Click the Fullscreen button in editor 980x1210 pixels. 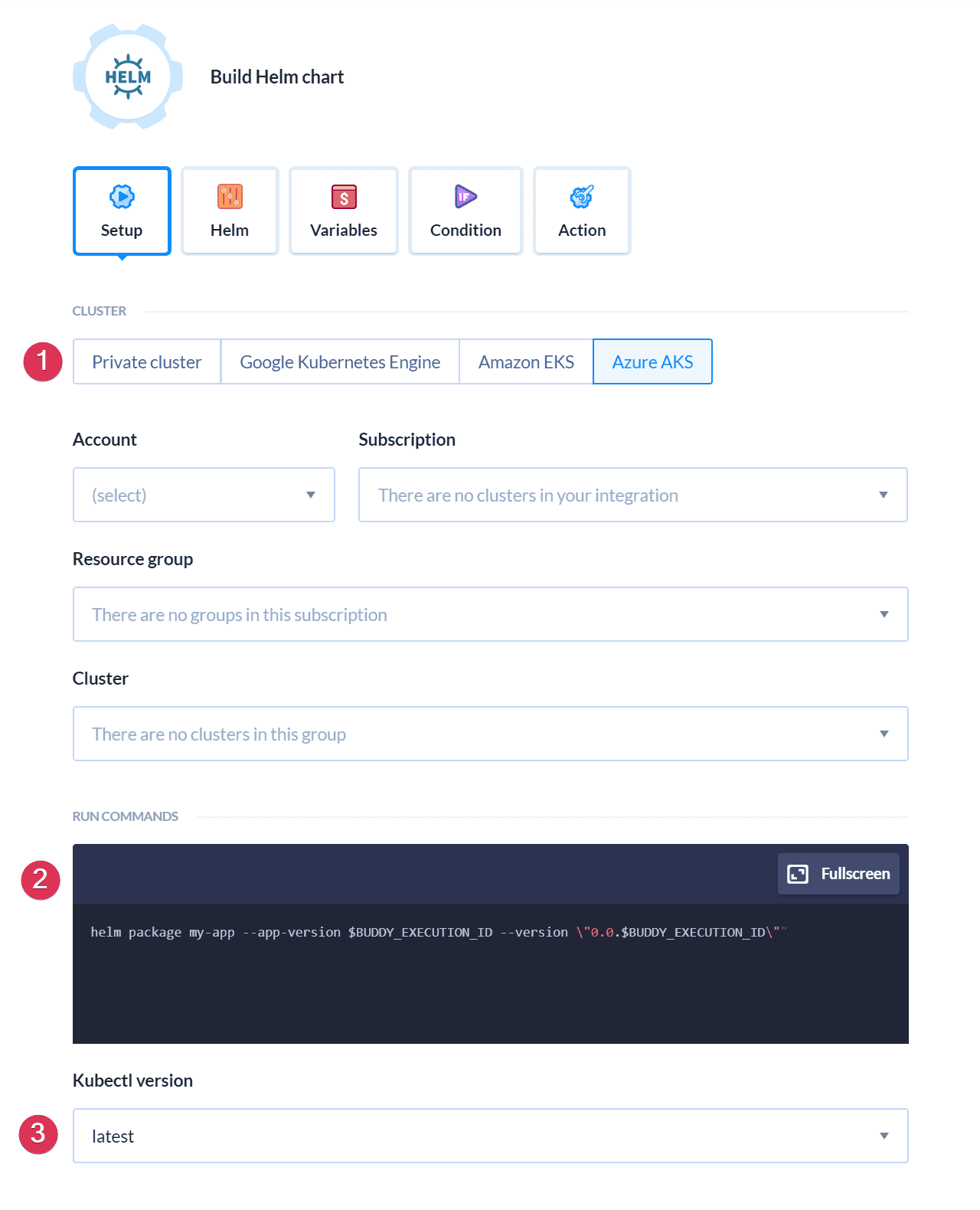click(x=838, y=874)
